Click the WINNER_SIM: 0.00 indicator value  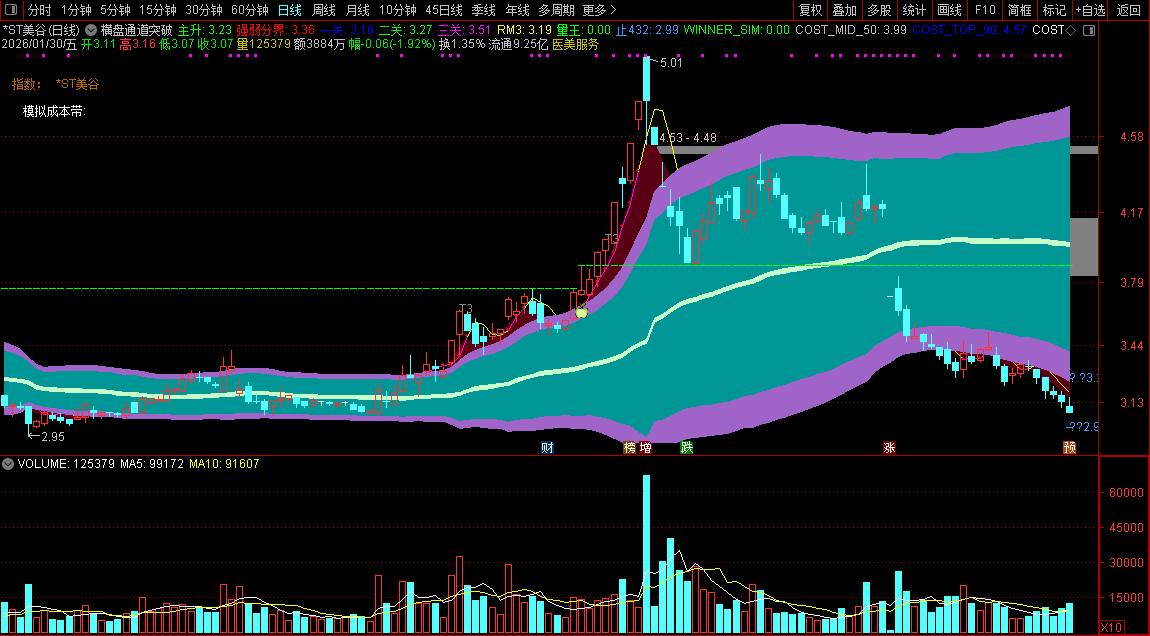tap(736, 30)
